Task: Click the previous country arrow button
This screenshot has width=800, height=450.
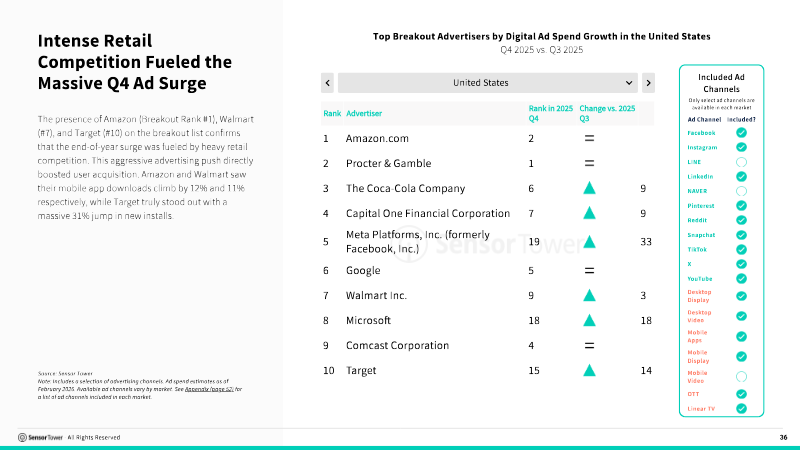Action: click(328, 83)
